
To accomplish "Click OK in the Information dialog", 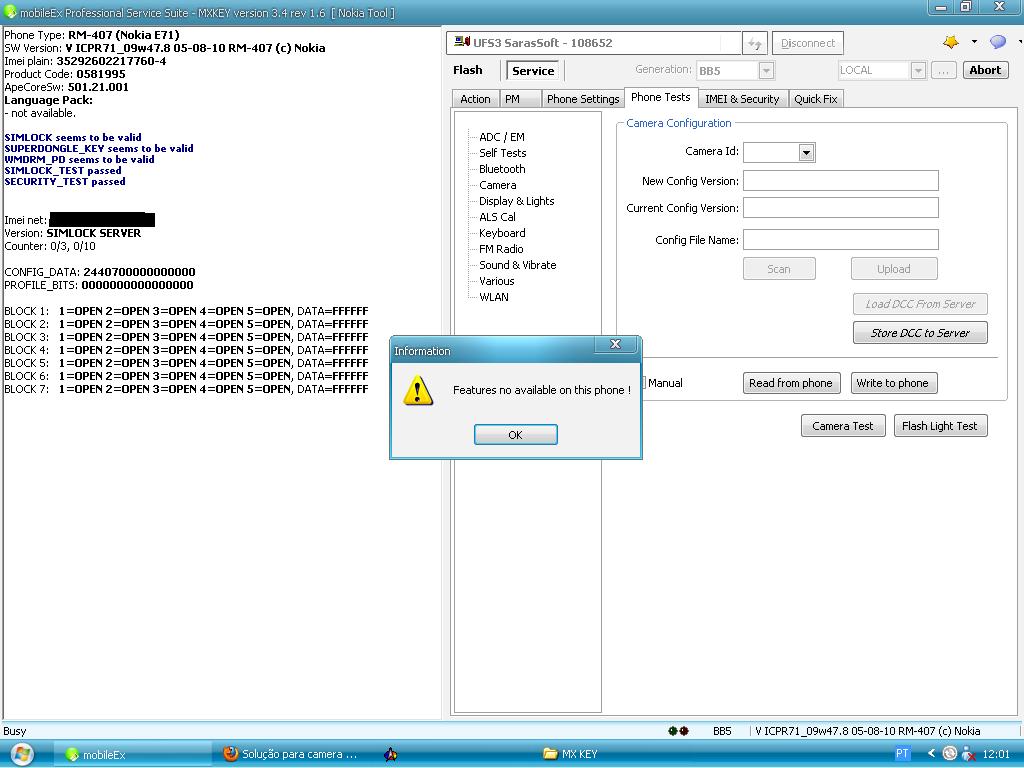I will coord(515,435).
